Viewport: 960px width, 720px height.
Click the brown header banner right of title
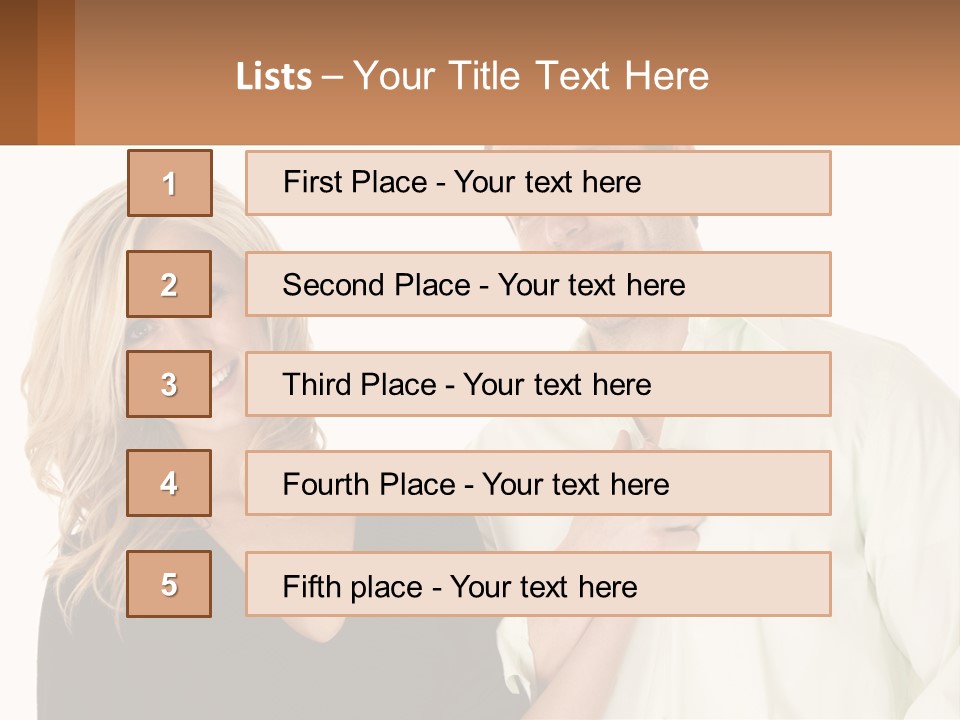click(x=850, y=72)
